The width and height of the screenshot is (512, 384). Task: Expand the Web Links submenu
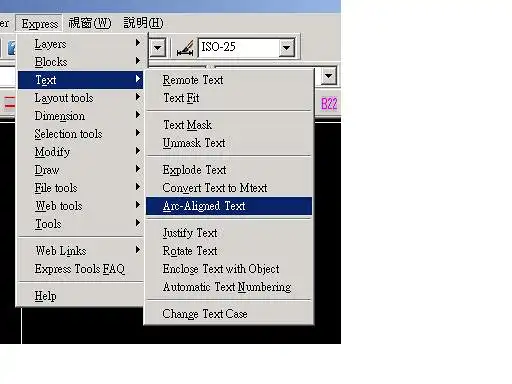coord(80,251)
